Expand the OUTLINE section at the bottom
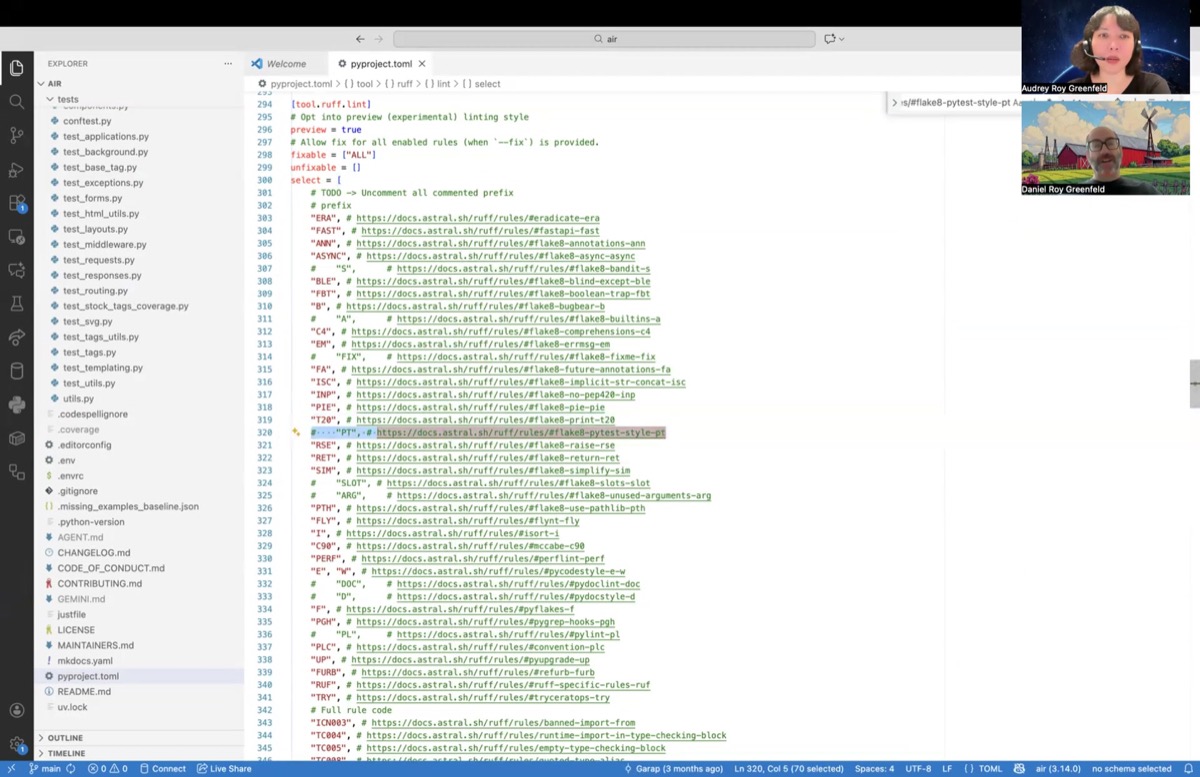 coord(64,737)
